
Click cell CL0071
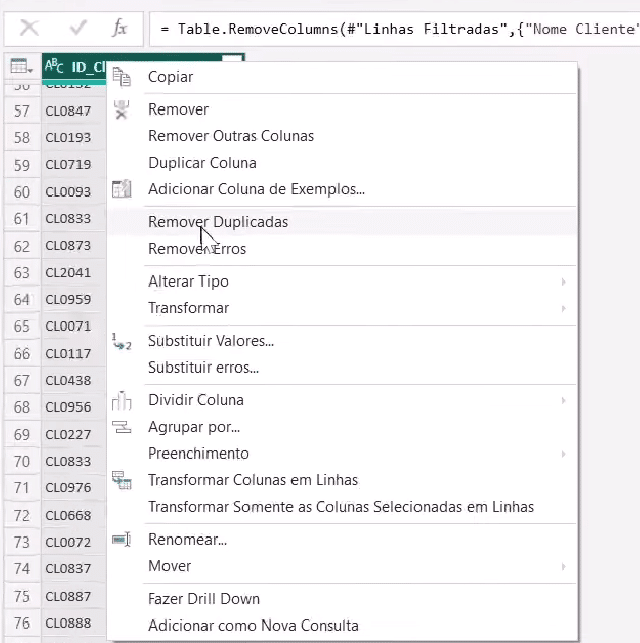tap(68, 327)
